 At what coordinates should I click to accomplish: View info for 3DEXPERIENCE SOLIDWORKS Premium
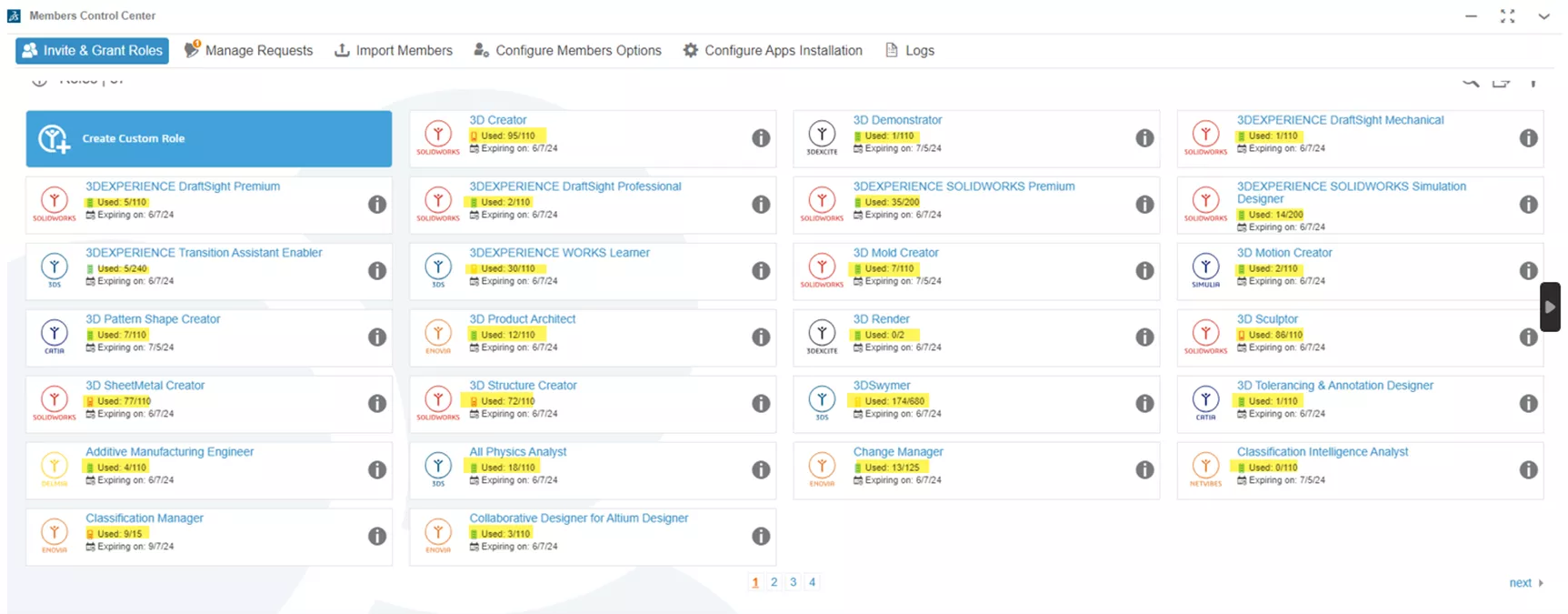coord(1144,205)
